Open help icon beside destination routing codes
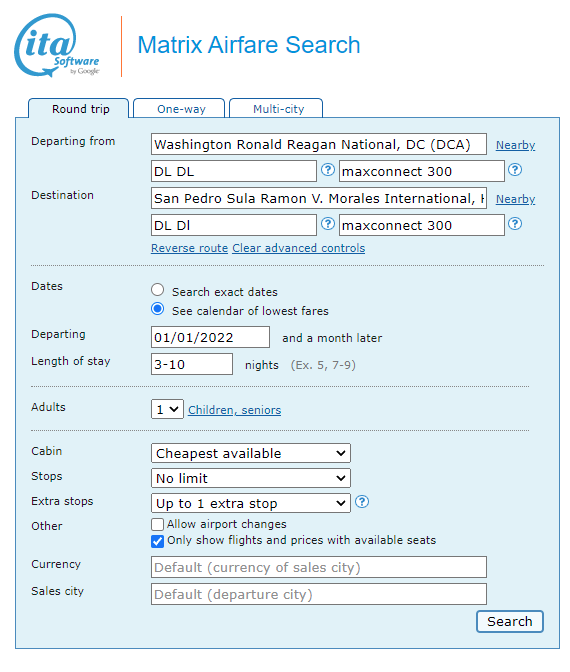 pos(328,224)
